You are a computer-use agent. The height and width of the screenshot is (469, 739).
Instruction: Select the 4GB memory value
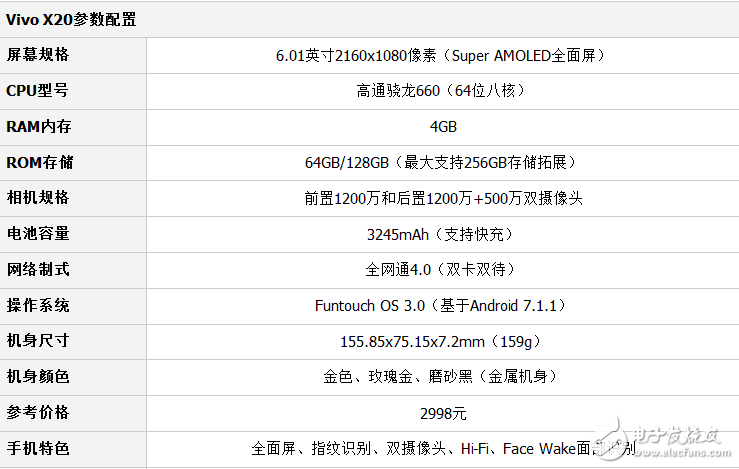tap(443, 127)
